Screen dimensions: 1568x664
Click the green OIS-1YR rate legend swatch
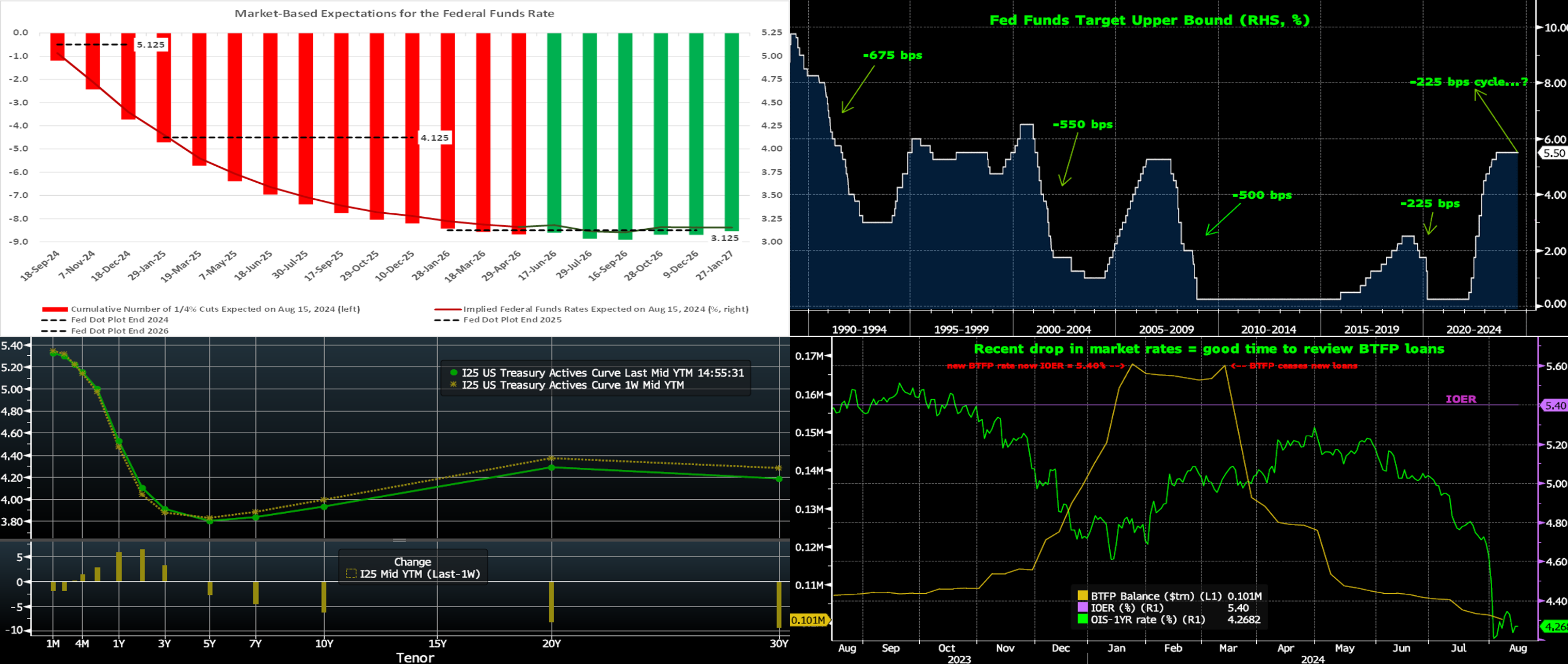coord(1082,620)
